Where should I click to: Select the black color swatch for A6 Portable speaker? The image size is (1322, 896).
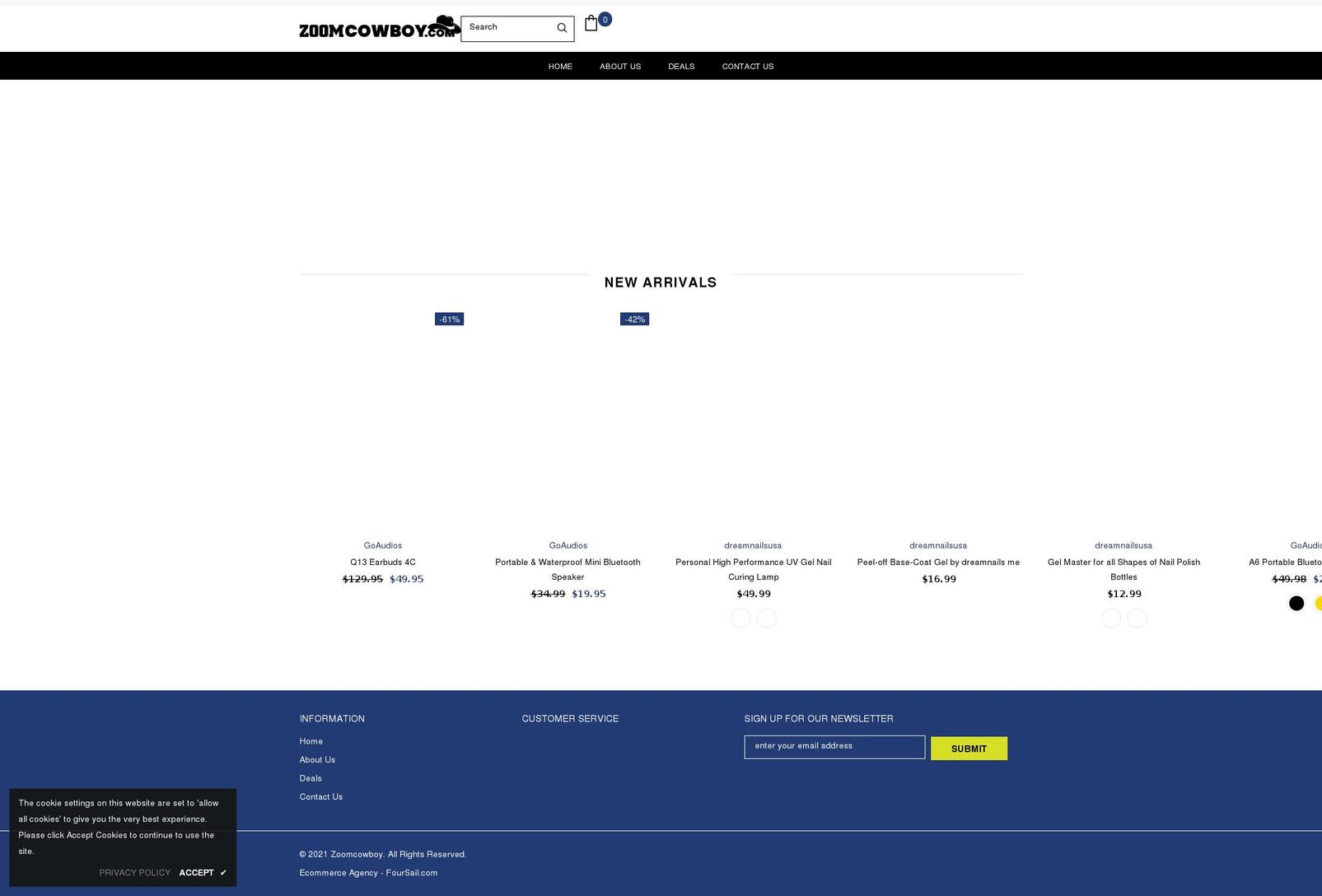[x=1296, y=603]
